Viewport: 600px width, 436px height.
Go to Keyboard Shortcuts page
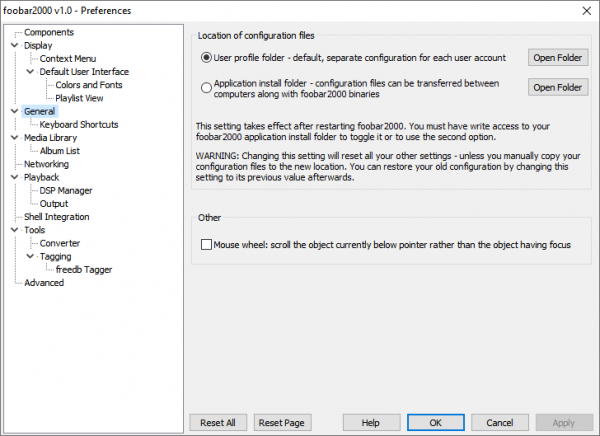(79, 125)
